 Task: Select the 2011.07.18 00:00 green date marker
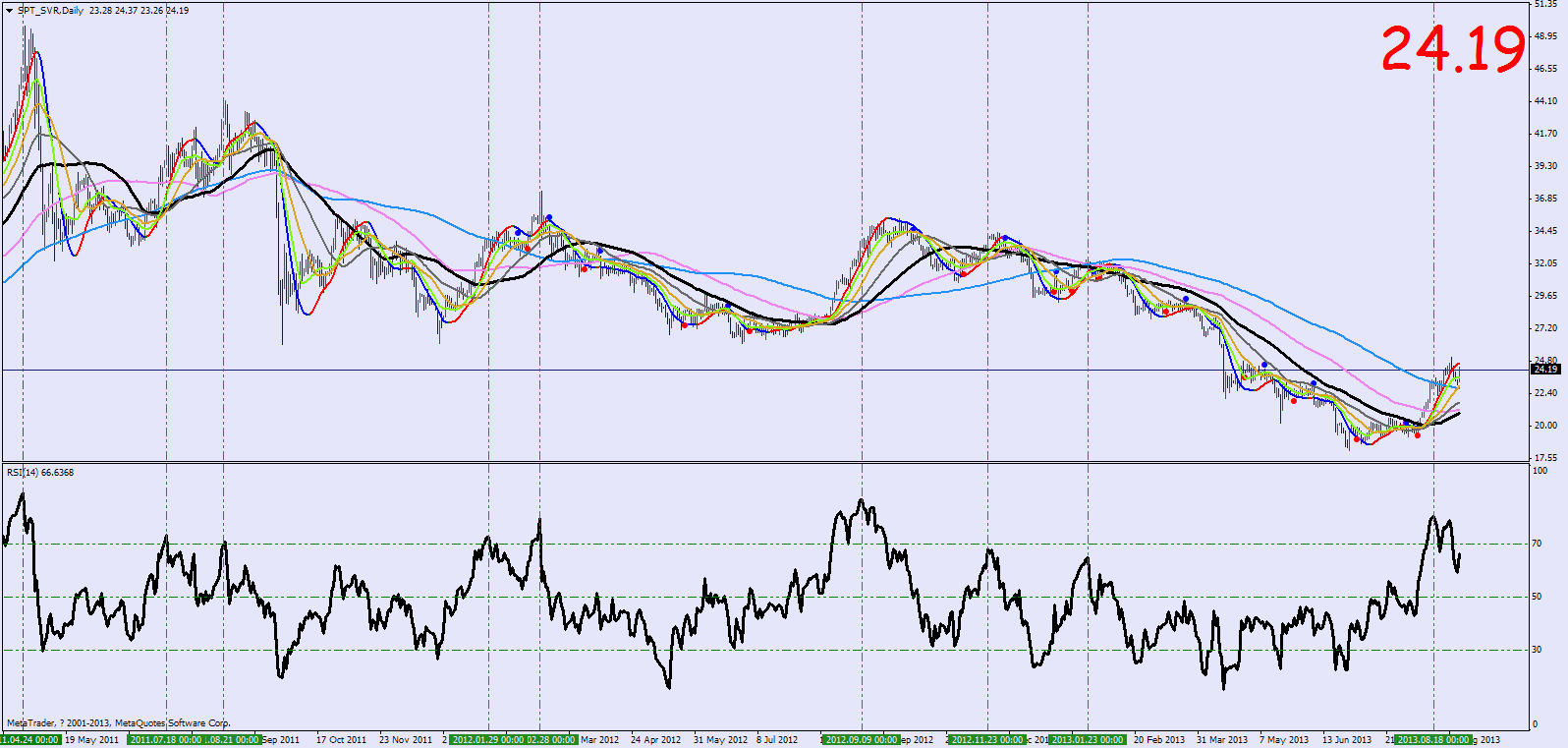(x=165, y=740)
